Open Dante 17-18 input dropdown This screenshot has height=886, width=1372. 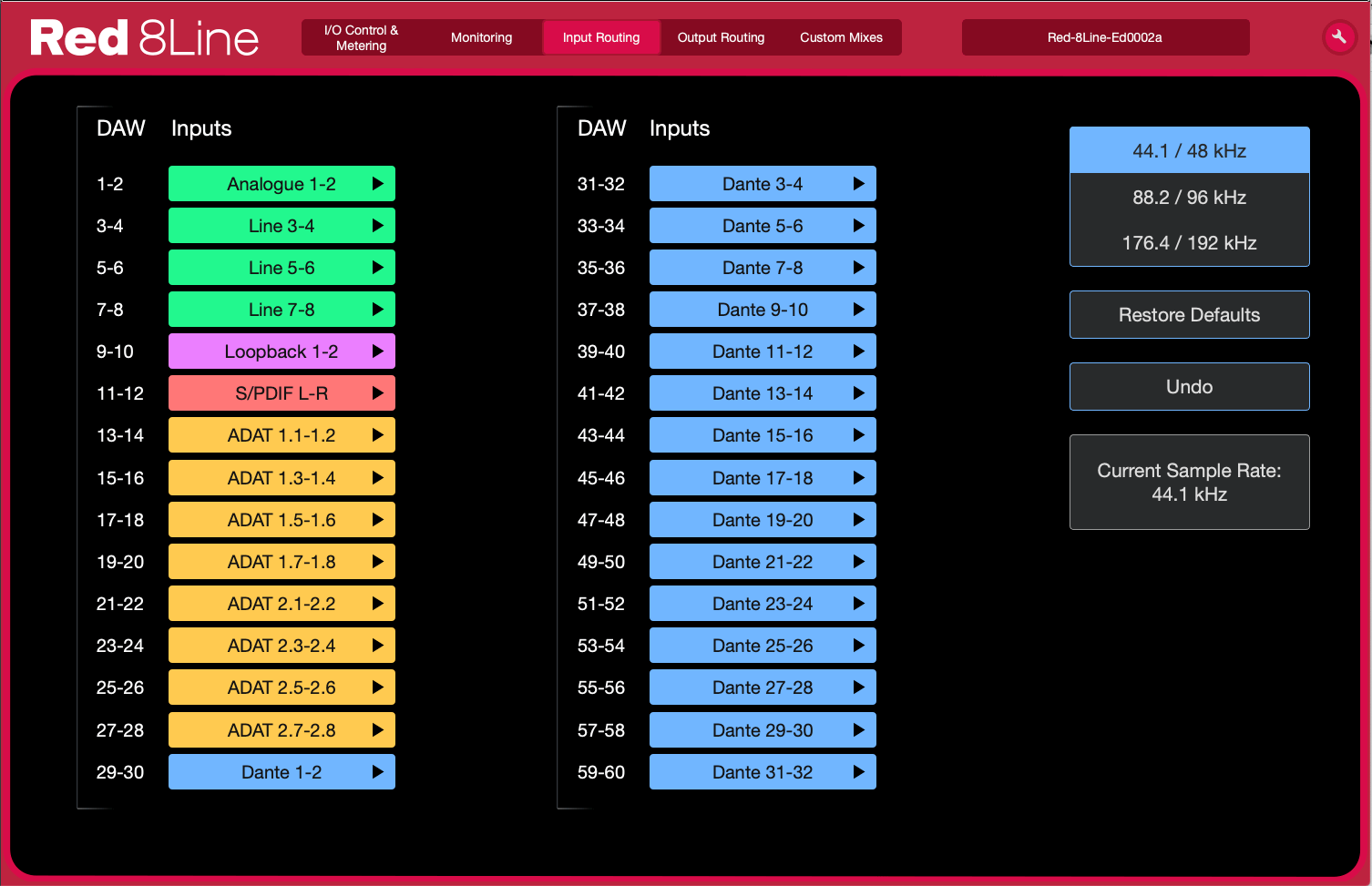[763, 478]
